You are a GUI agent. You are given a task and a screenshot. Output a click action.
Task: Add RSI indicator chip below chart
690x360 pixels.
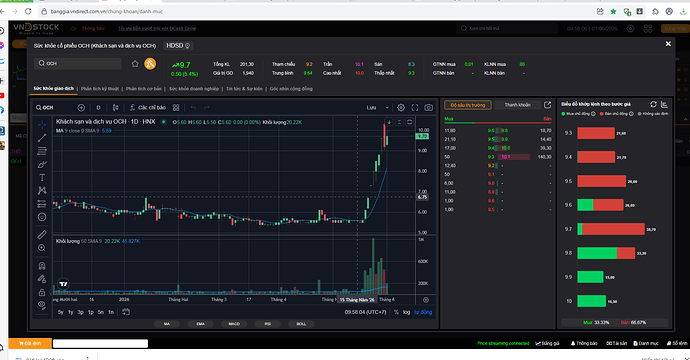268,323
